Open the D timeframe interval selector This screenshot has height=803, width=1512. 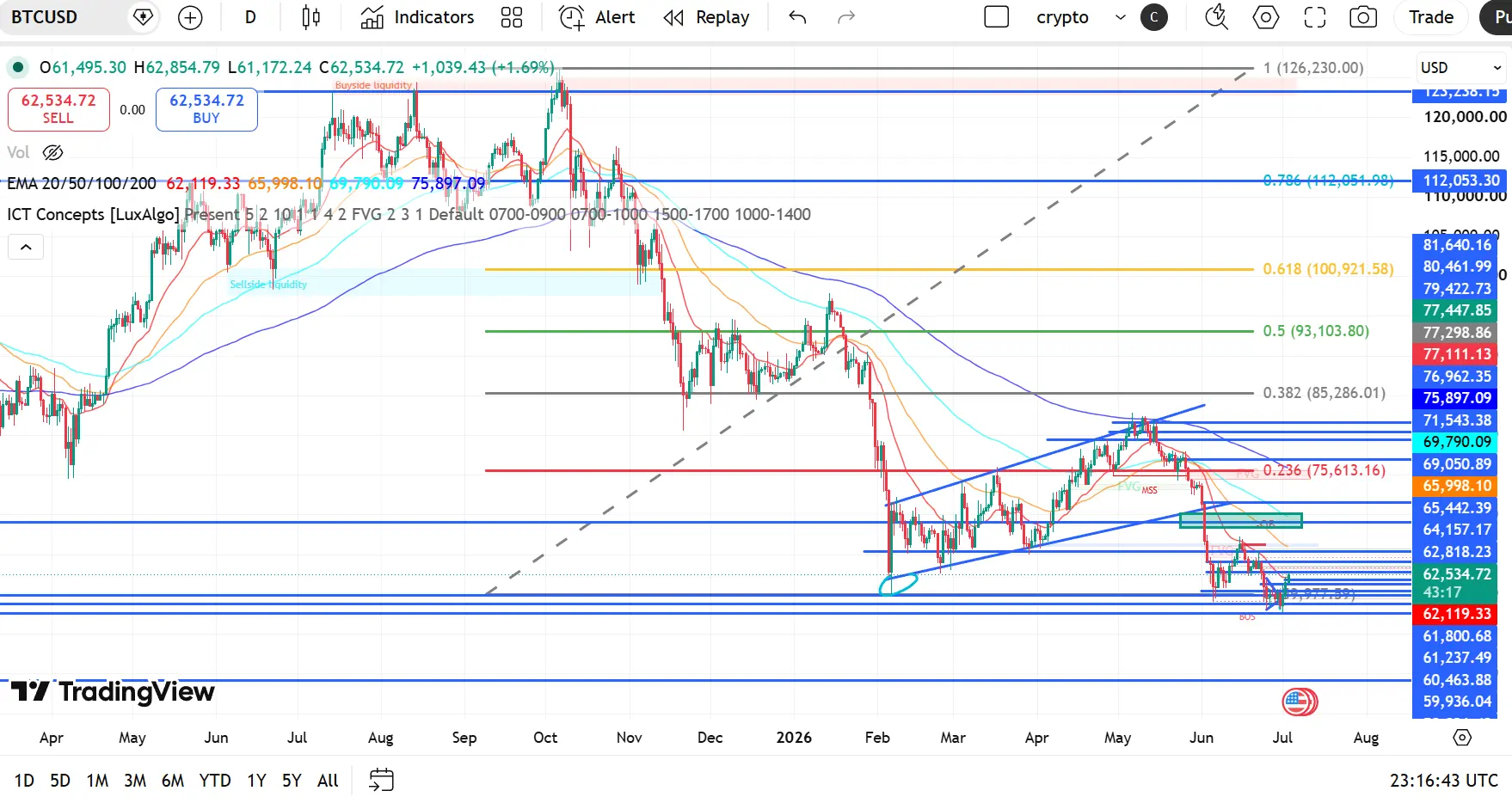pos(250,17)
